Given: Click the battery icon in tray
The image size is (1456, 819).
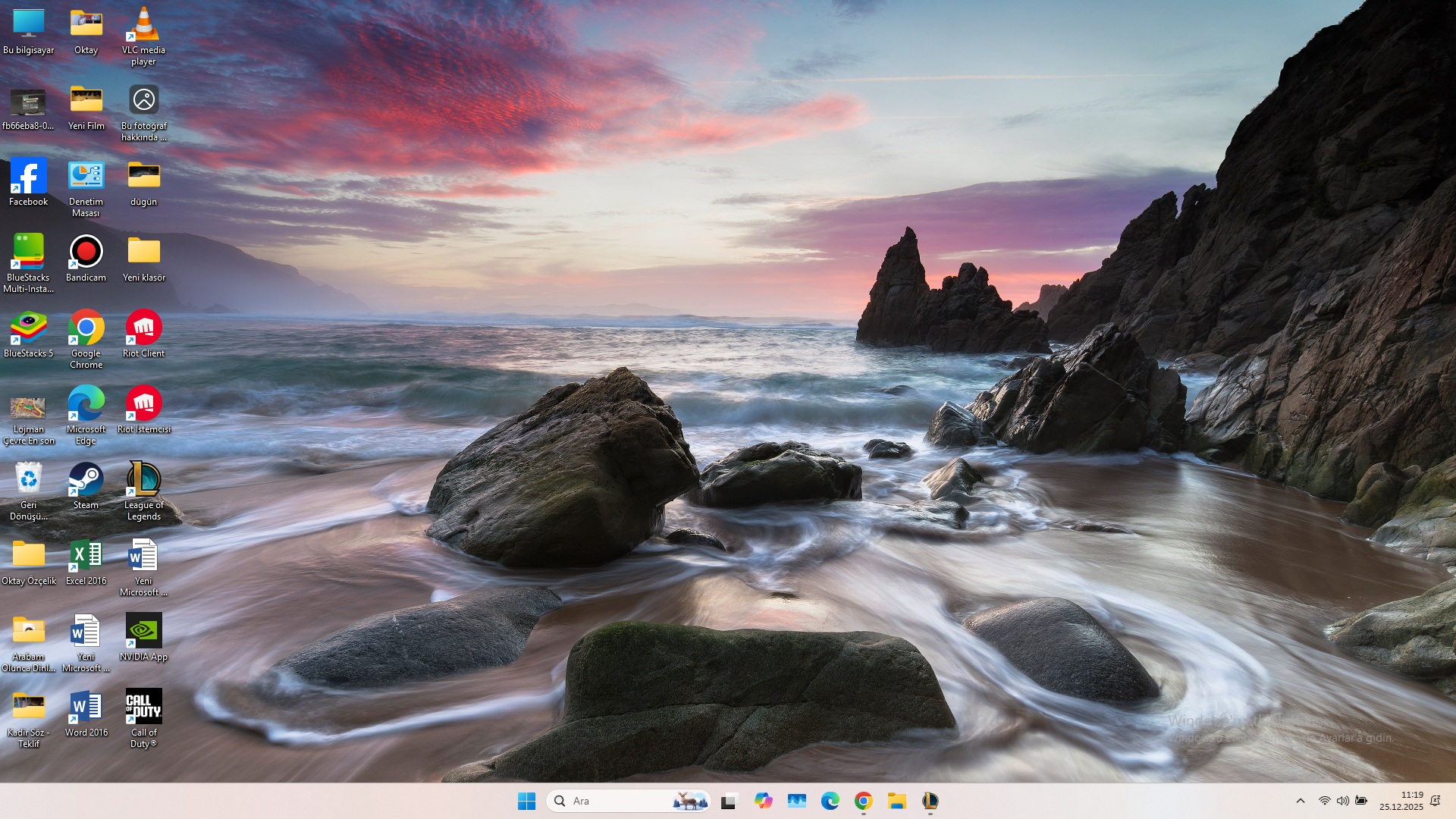Looking at the screenshot, I should pos(1361,801).
